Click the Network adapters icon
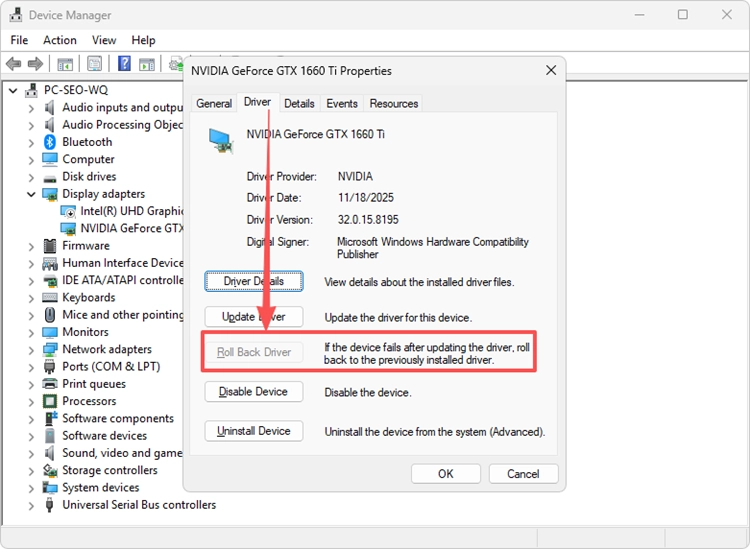 point(50,350)
